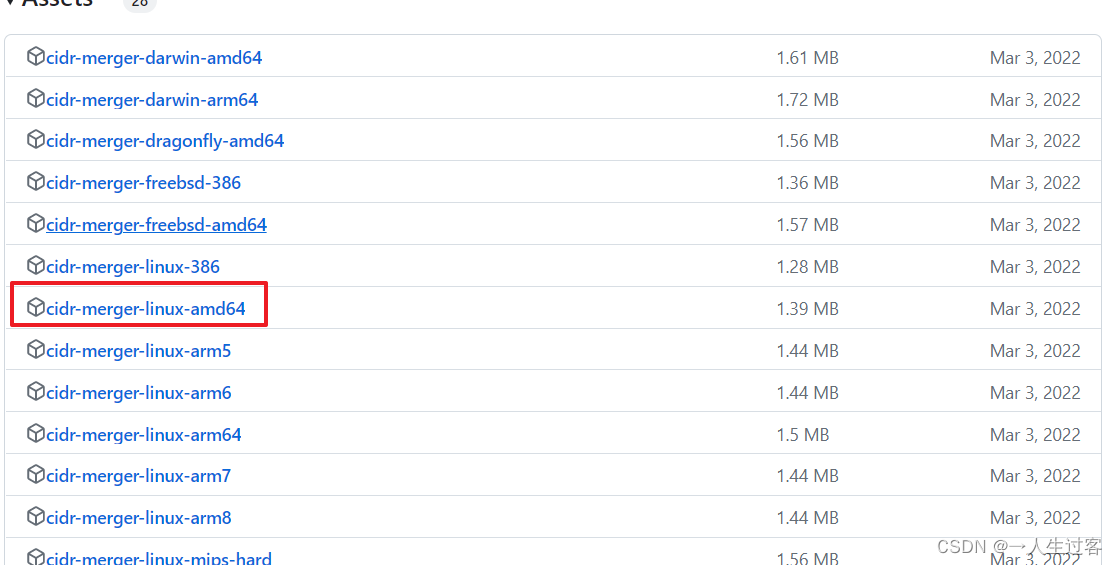Viewport: 1118px width, 565px height.
Task: Click package icon beside cidr-merger-freebsd-386
Action: [36, 182]
